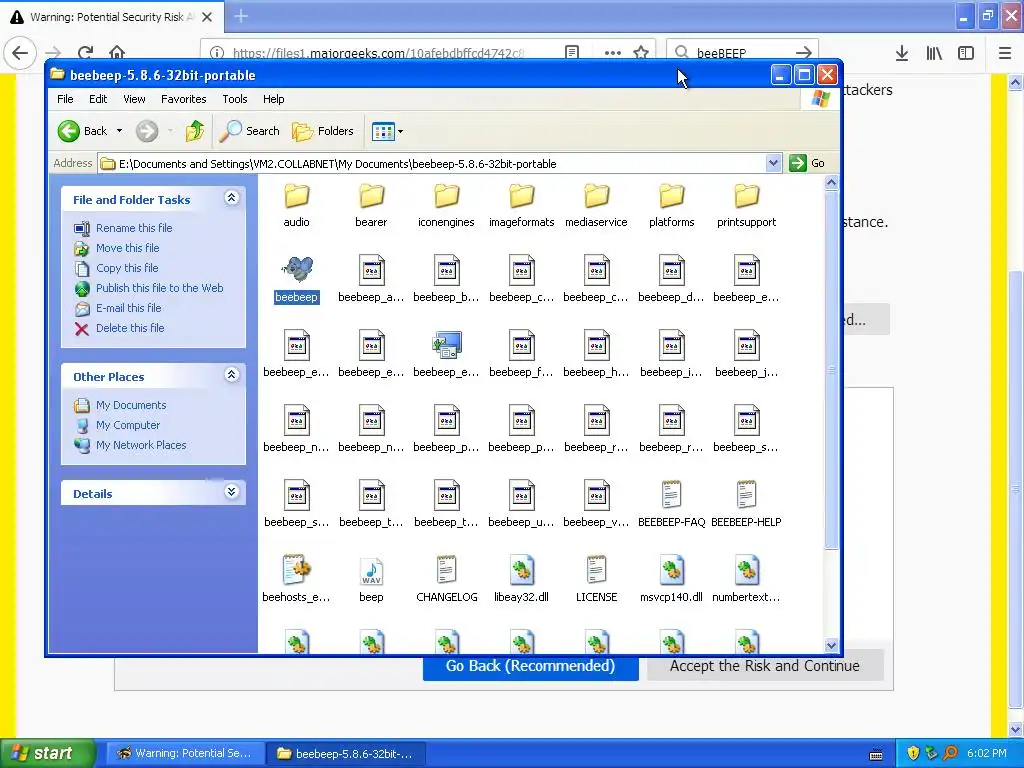Image resolution: width=1024 pixels, height=768 pixels.
Task: Open the Edit menu
Action: 98,99
